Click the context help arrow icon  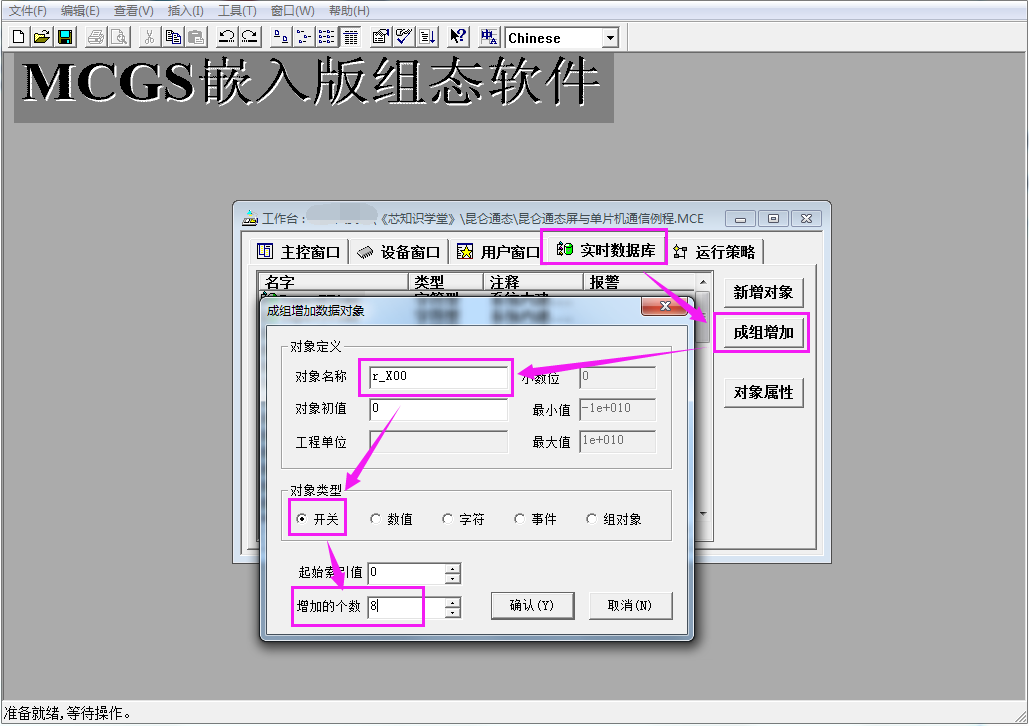[x=457, y=37]
